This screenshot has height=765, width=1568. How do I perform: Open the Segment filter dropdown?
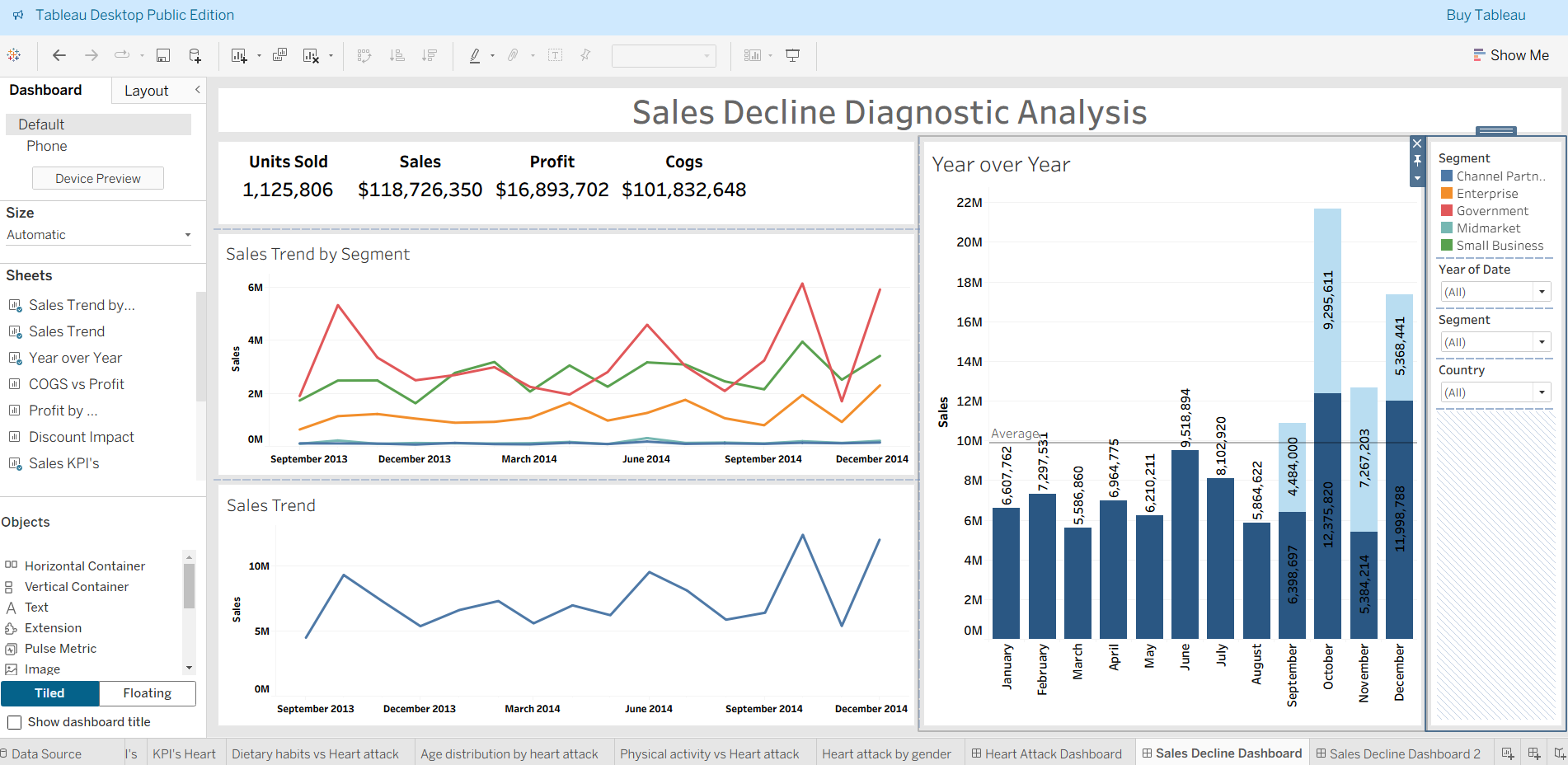[1496, 342]
